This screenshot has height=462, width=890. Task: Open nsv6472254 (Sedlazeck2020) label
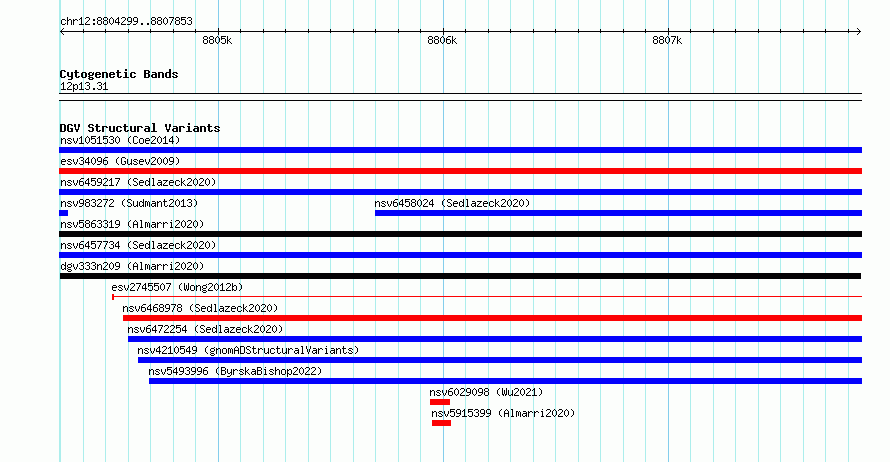coord(205,329)
